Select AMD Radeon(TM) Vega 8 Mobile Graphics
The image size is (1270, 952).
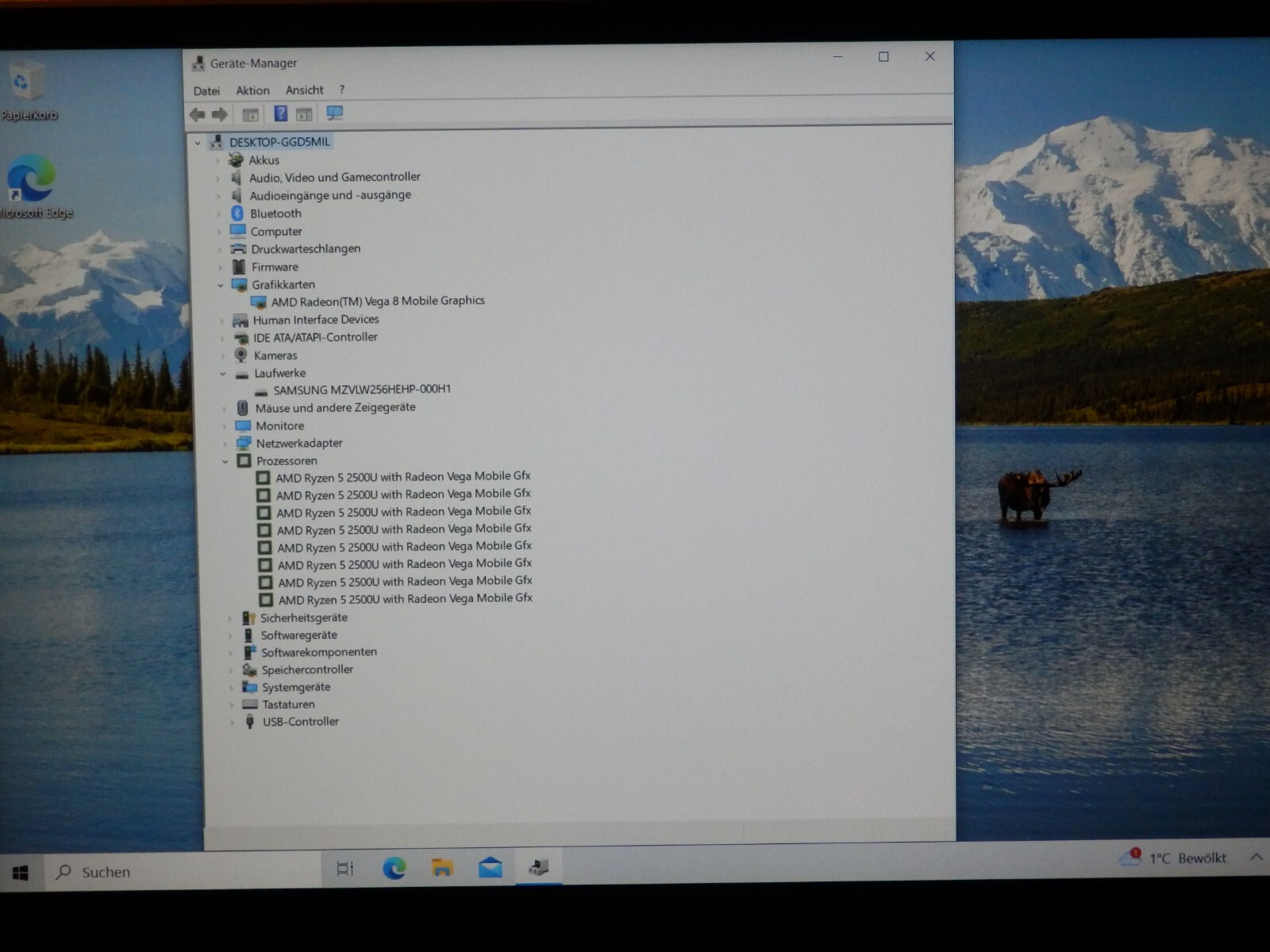pos(378,301)
